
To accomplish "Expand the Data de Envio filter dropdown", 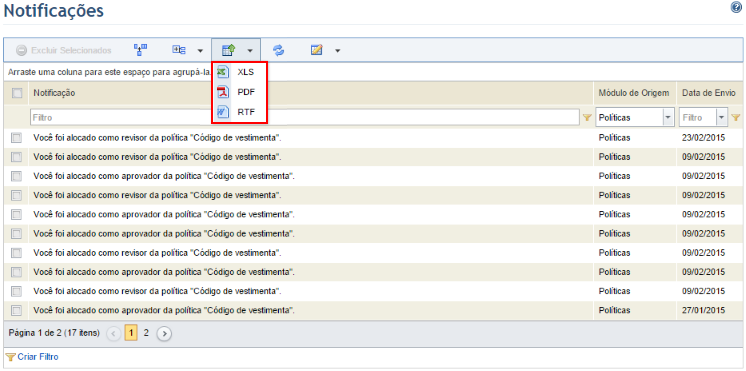I will pos(722,117).
